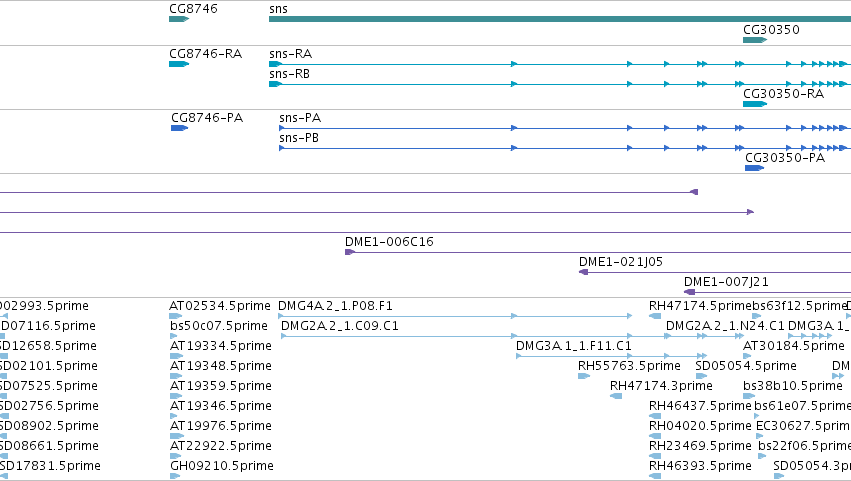The image size is (851, 481).
Task: Open the SD08902.5prime EST label
Action: 49,426
